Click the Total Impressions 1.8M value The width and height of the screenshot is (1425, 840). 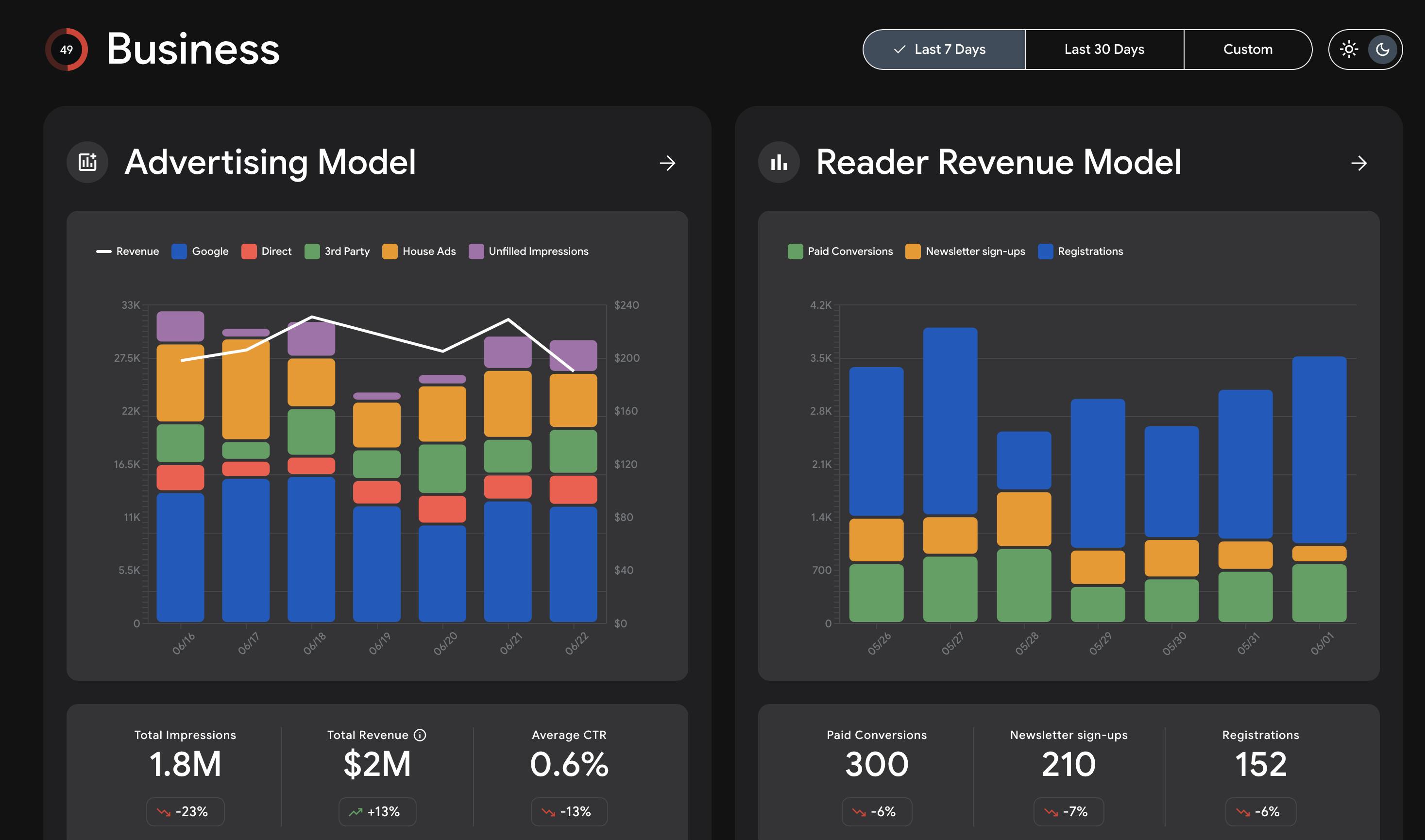(185, 764)
